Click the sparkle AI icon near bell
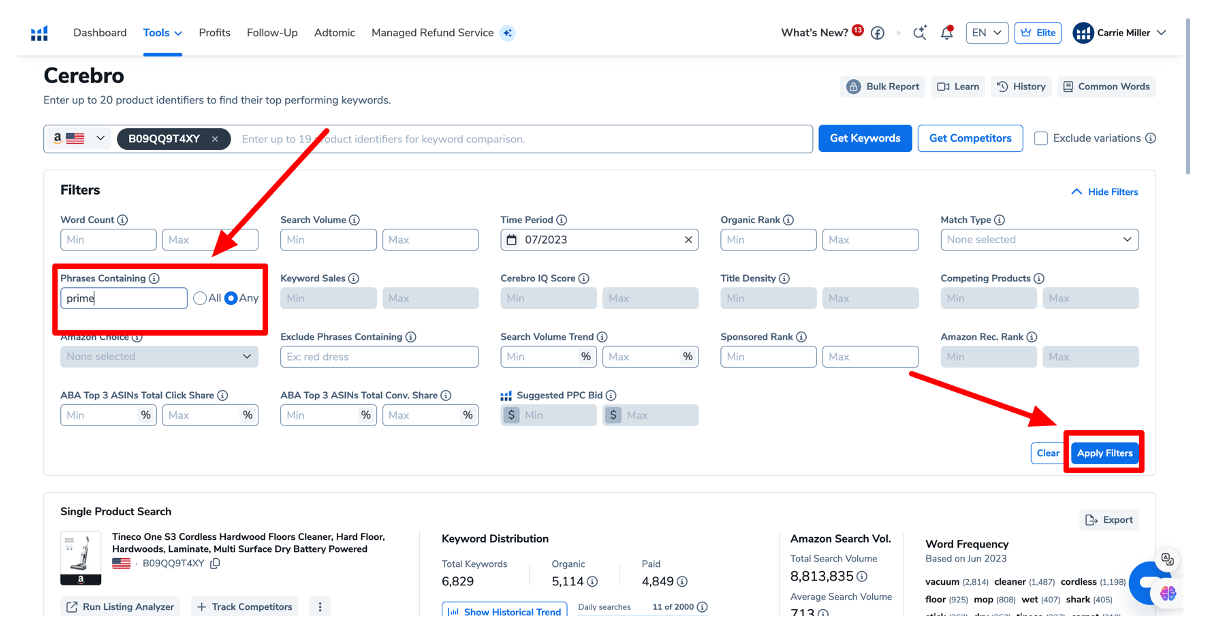 920,33
